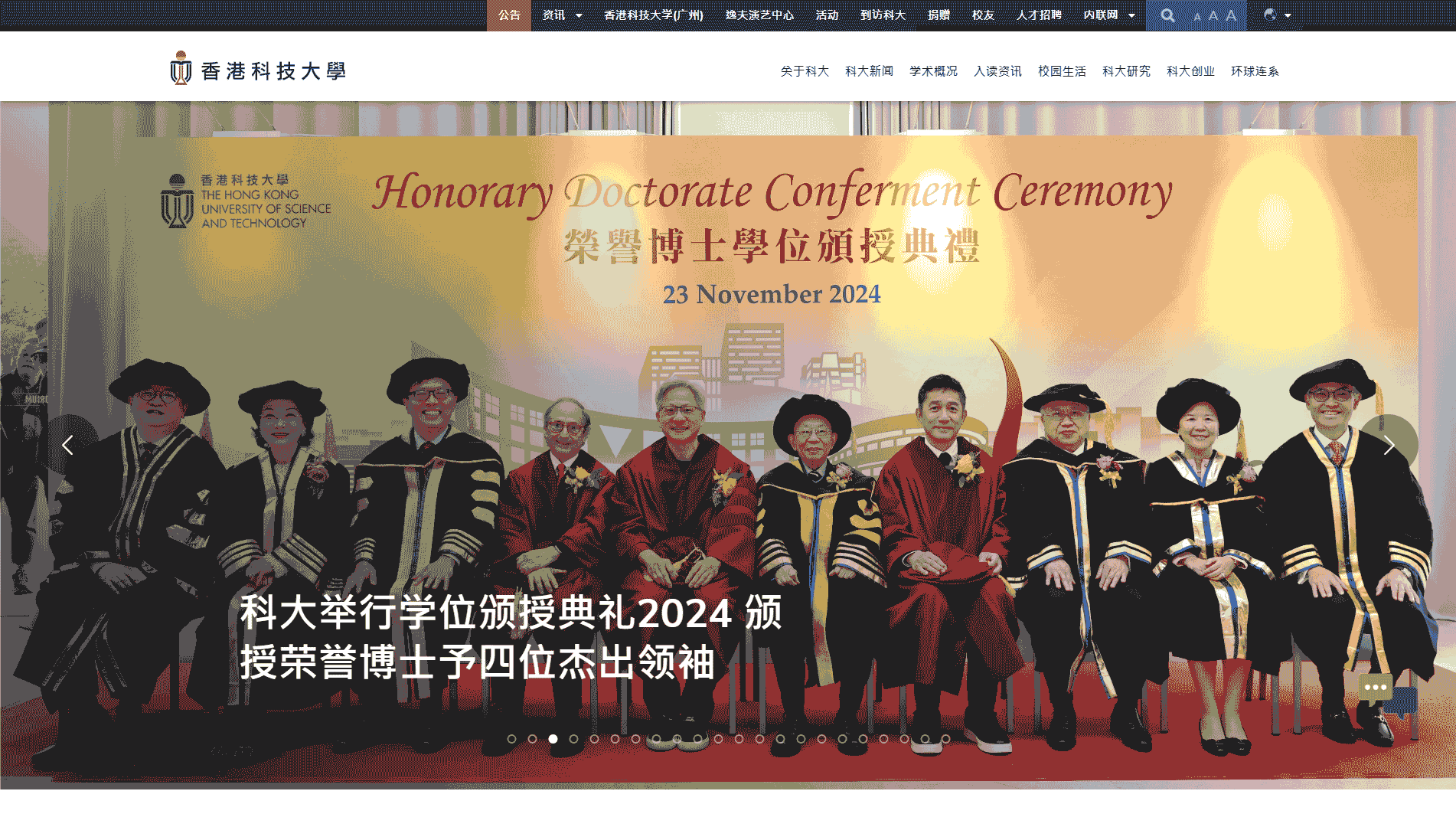Select the medium font size A
This screenshot has height=827, width=1456.
pos(1213,16)
